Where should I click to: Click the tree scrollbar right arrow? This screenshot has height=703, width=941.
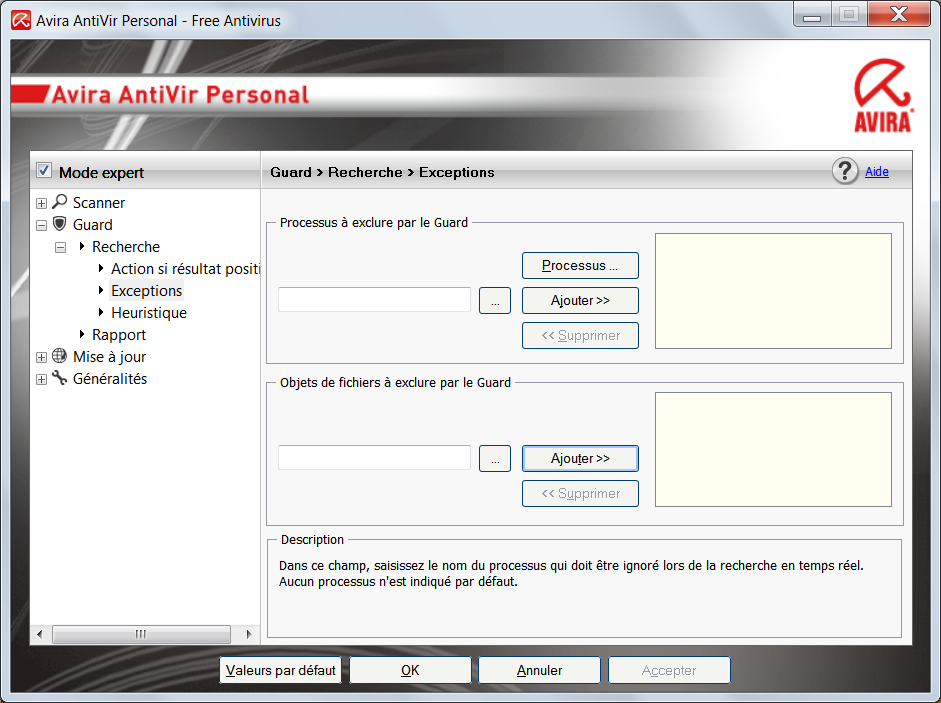[x=249, y=634]
